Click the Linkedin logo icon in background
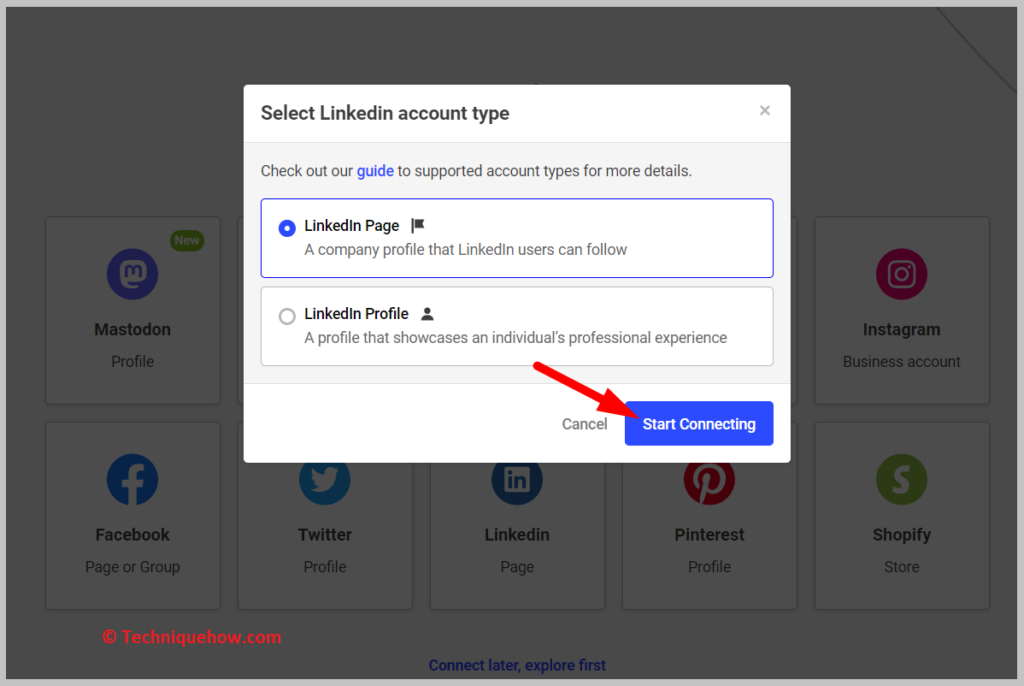This screenshot has height=686, width=1024. (x=517, y=483)
